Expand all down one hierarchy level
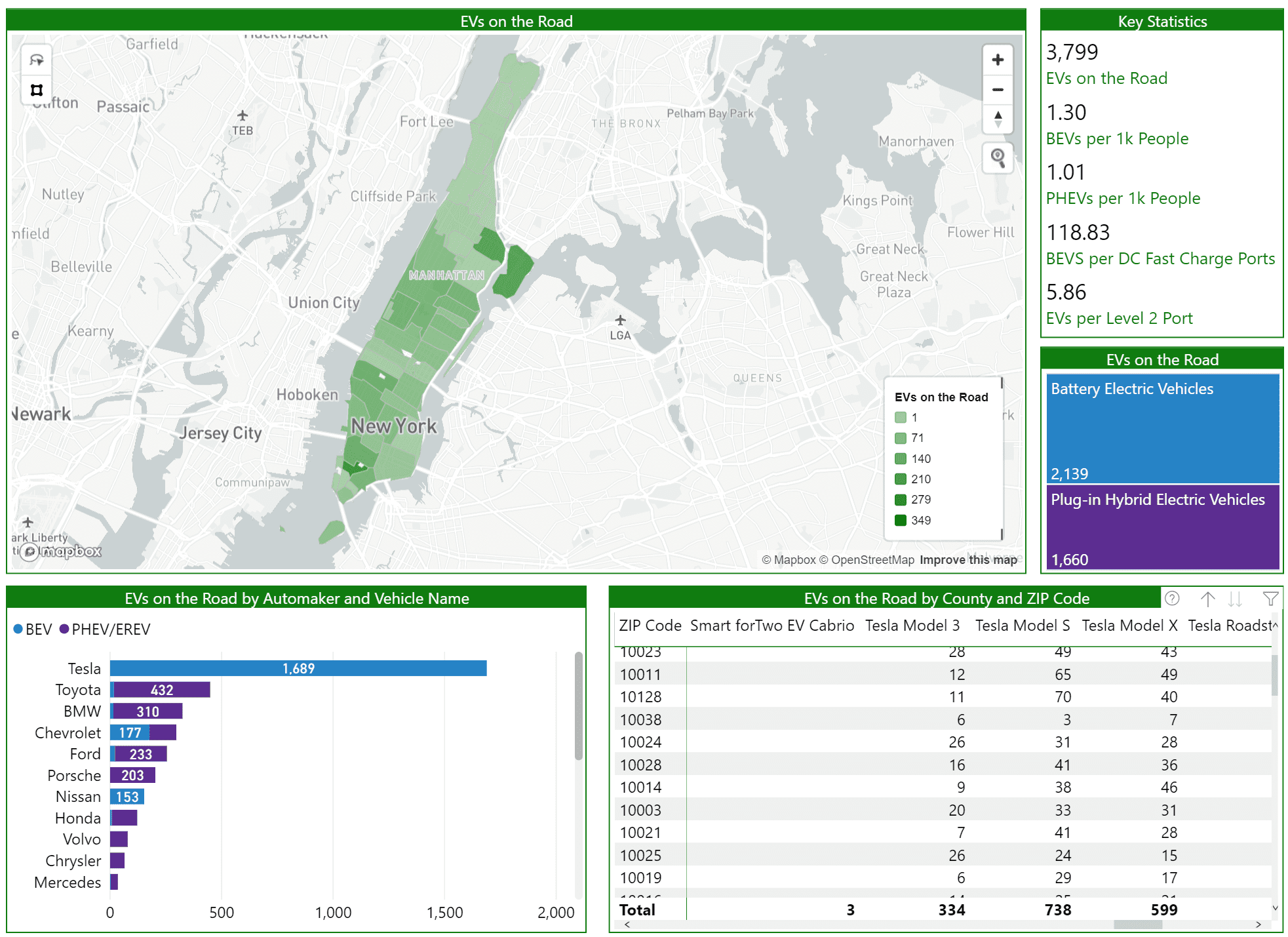The height and width of the screenshot is (937, 1288). click(x=1236, y=598)
